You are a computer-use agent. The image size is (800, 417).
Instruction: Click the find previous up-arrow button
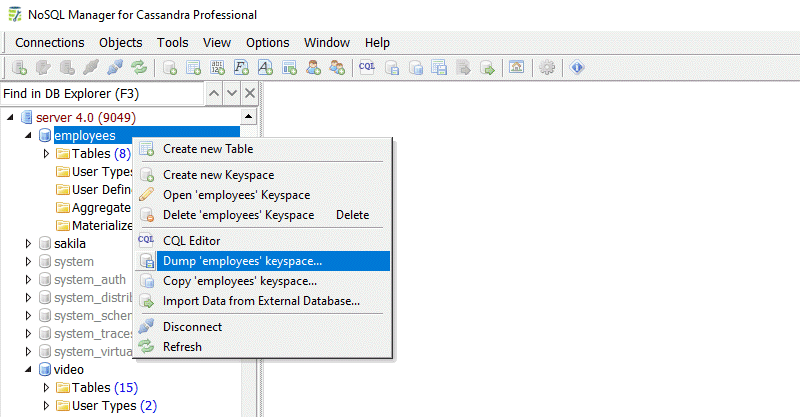click(x=212, y=93)
